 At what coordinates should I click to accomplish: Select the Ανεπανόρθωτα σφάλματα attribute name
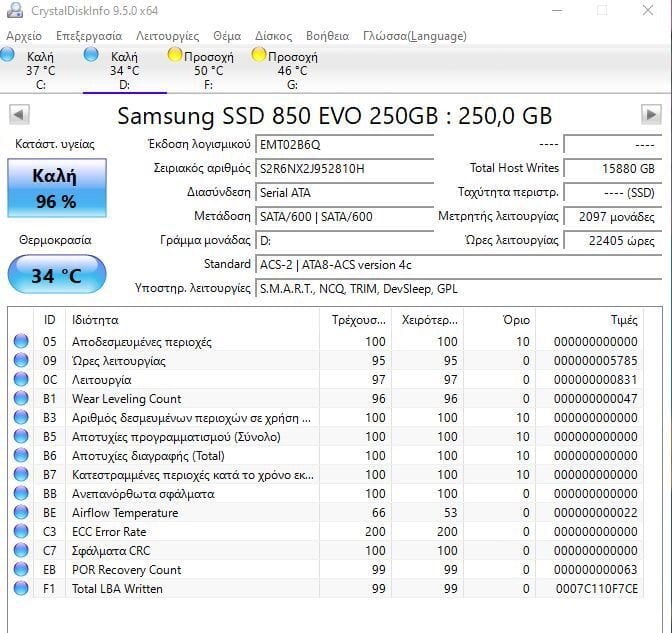(x=143, y=494)
